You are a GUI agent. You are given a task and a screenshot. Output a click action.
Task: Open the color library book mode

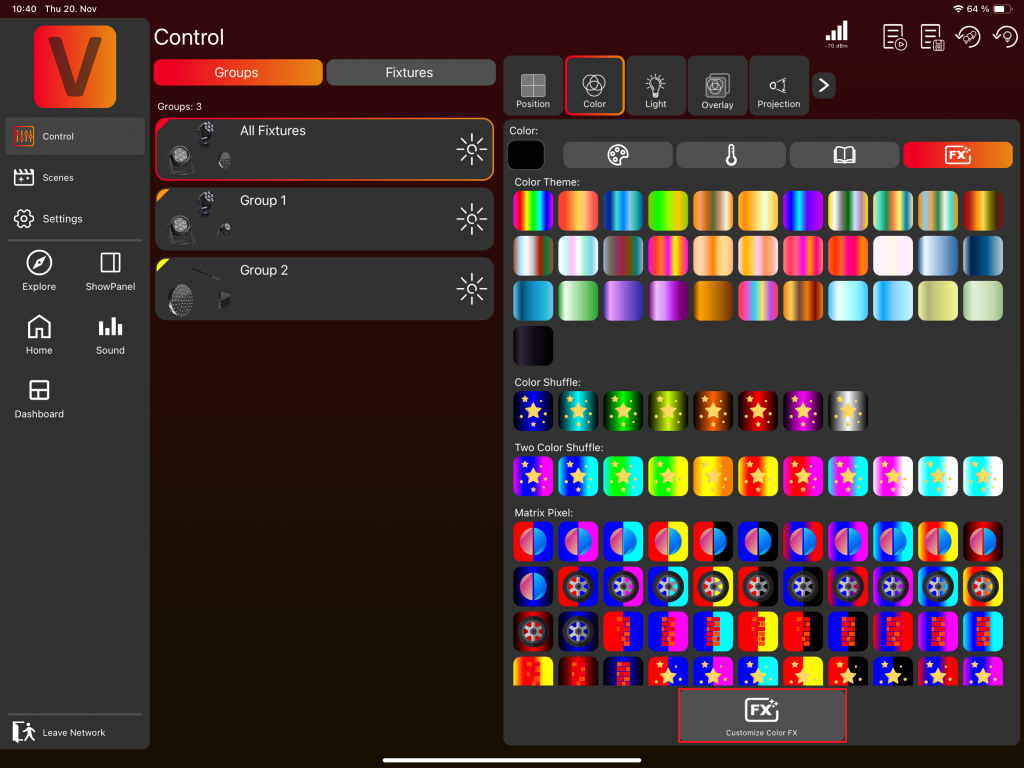tap(844, 155)
